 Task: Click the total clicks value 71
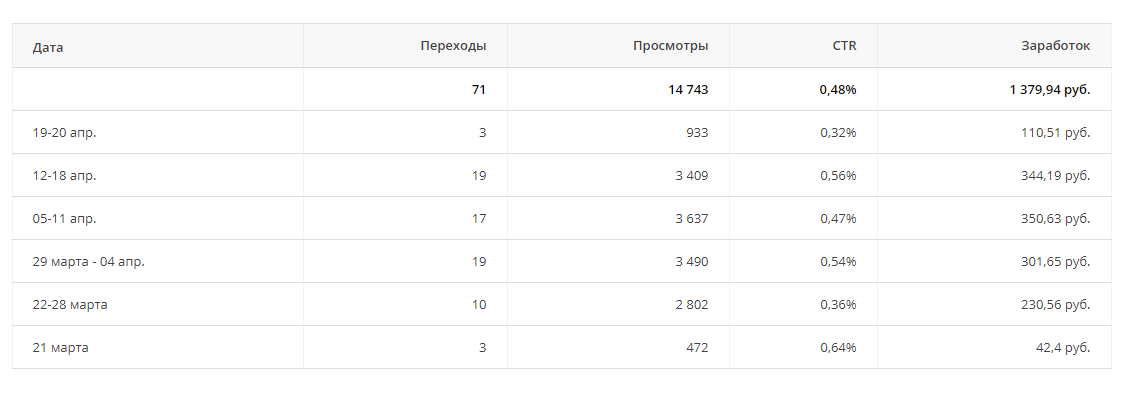point(479,90)
